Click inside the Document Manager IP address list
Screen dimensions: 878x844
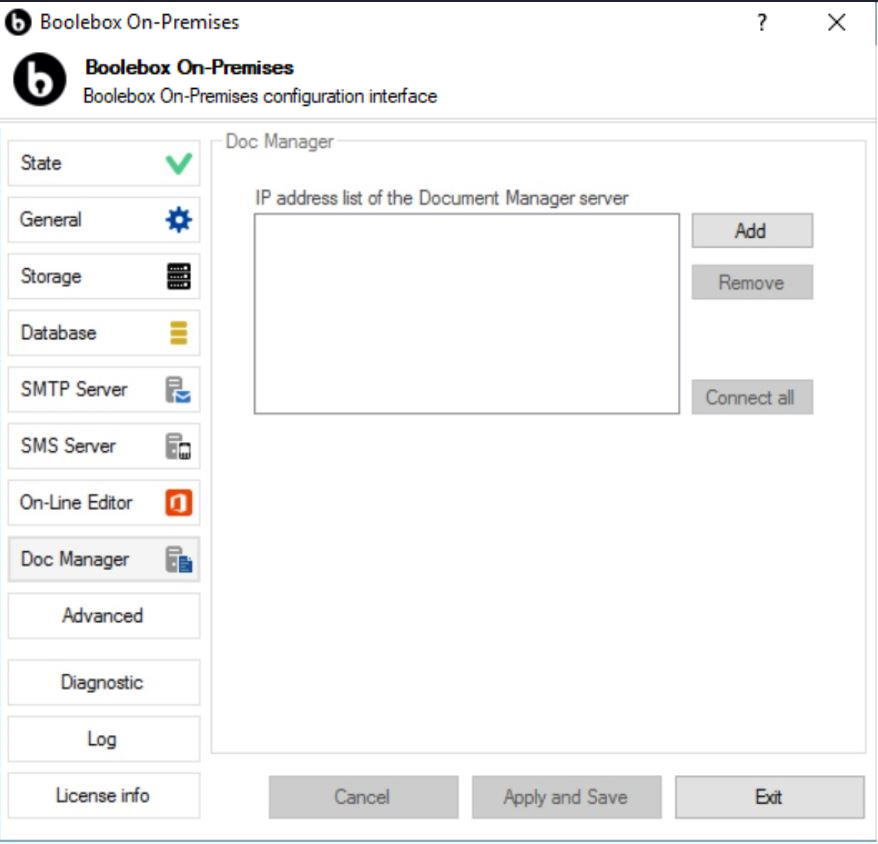[x=467, y=314]
